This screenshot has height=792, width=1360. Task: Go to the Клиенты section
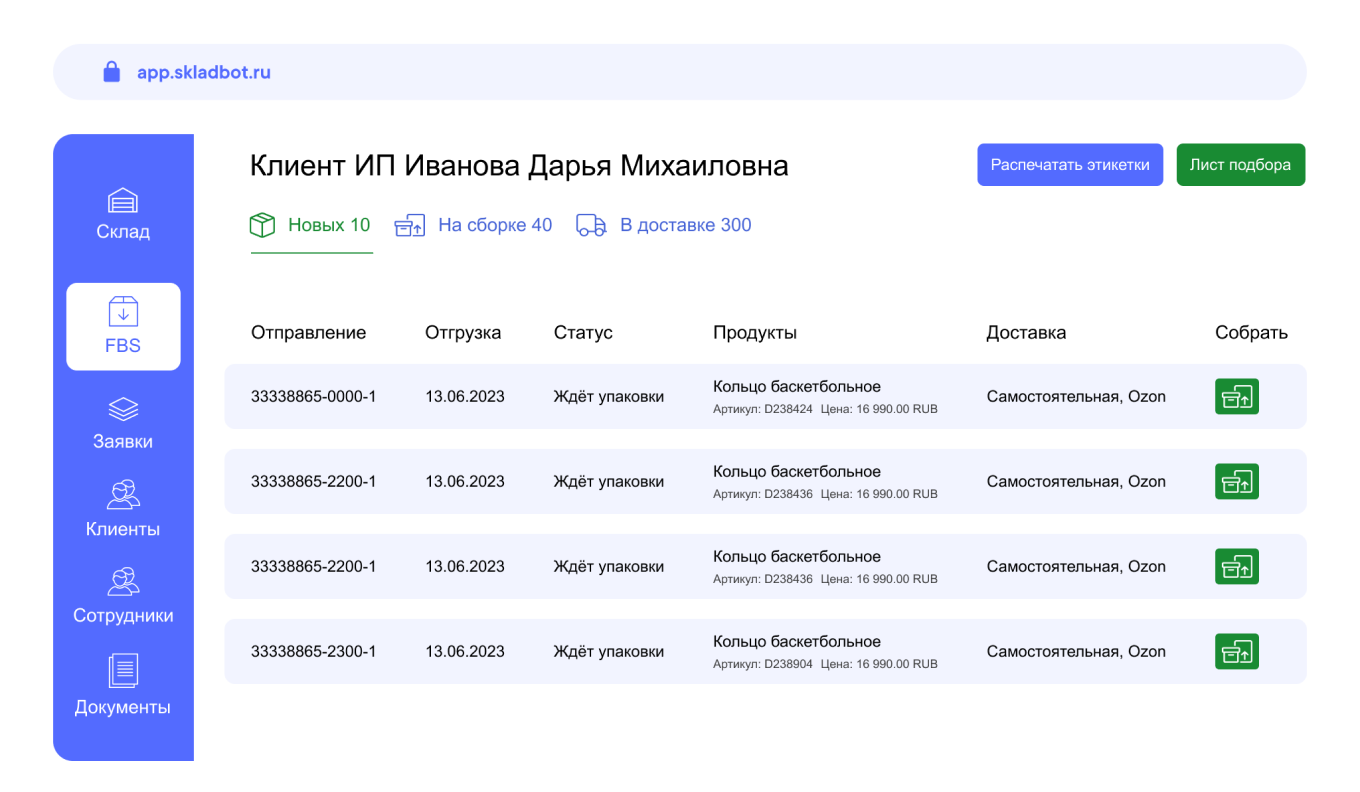tap(122, 510)
